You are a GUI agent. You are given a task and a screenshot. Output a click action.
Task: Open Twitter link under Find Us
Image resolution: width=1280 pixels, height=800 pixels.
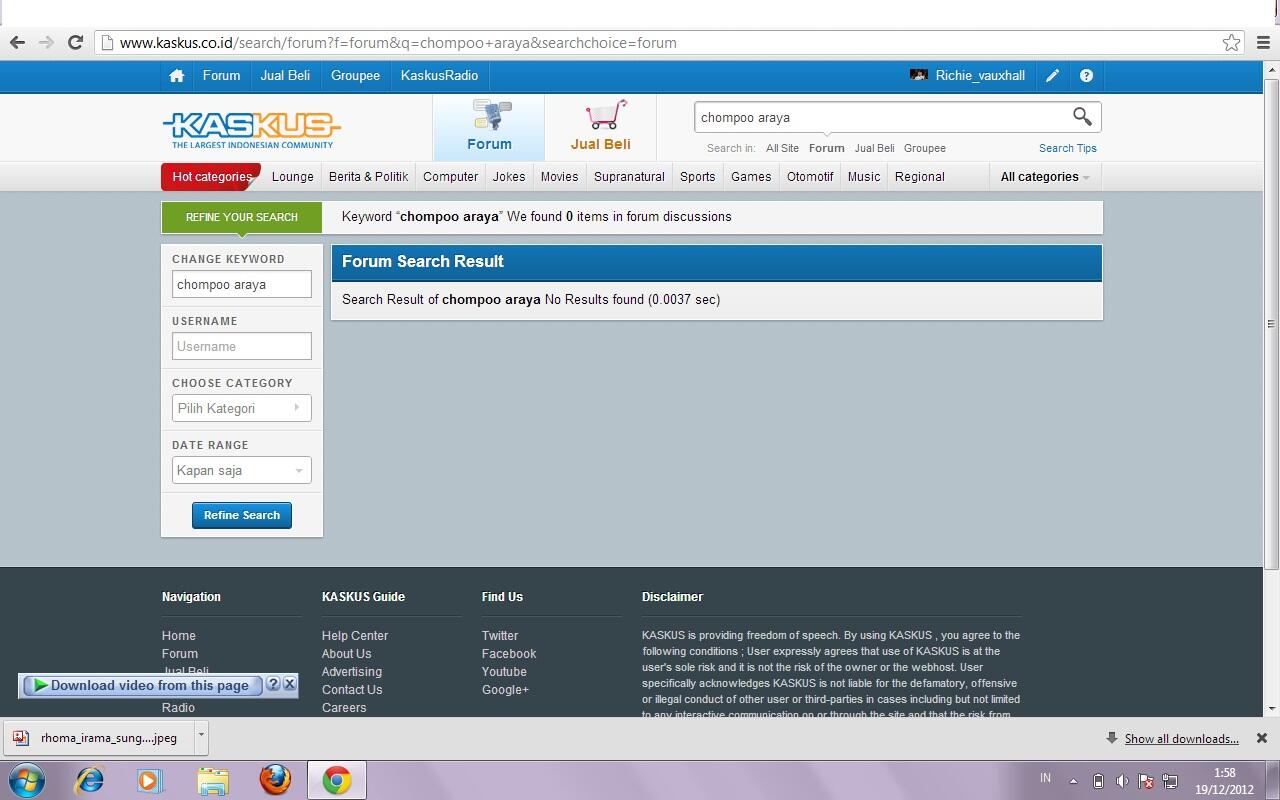tap(500, 636)
